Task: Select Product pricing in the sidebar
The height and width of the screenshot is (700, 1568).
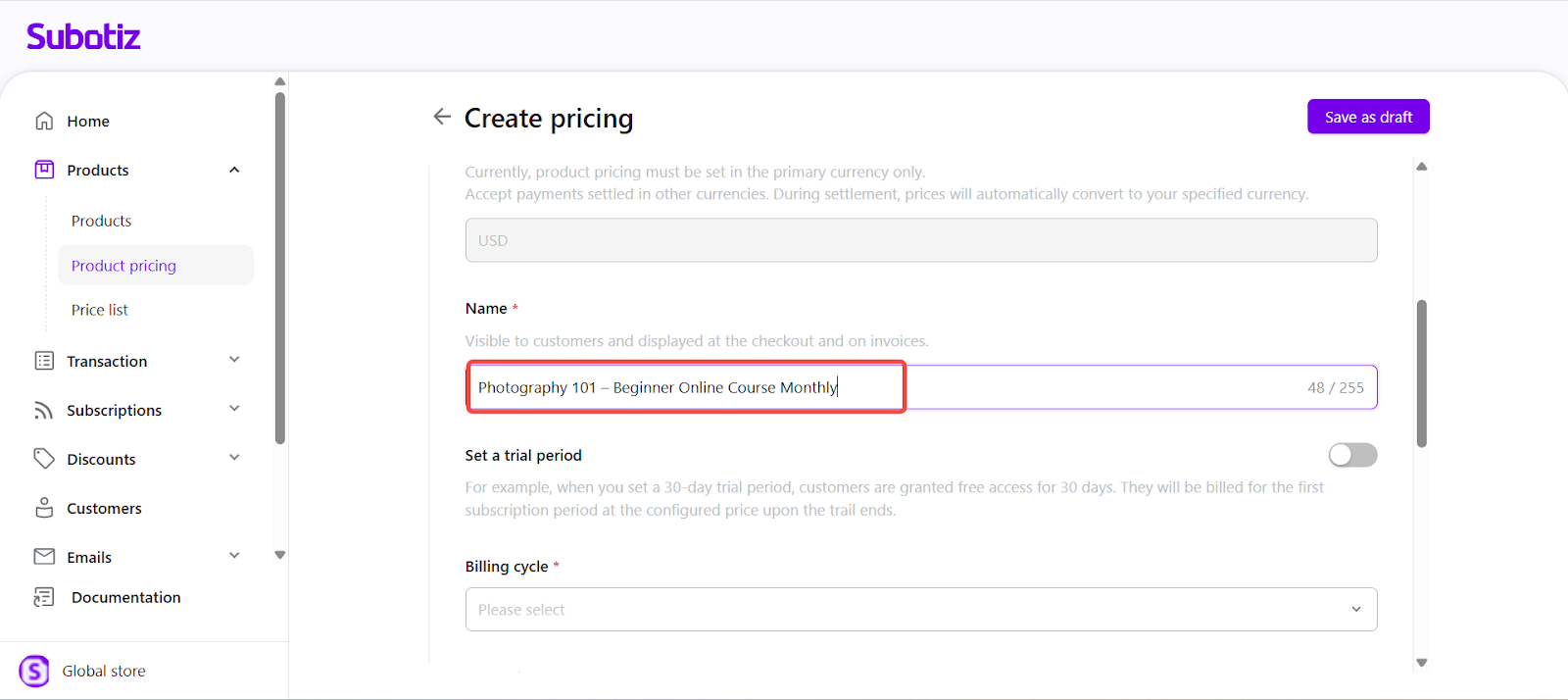Action: [x=123, y=266]
